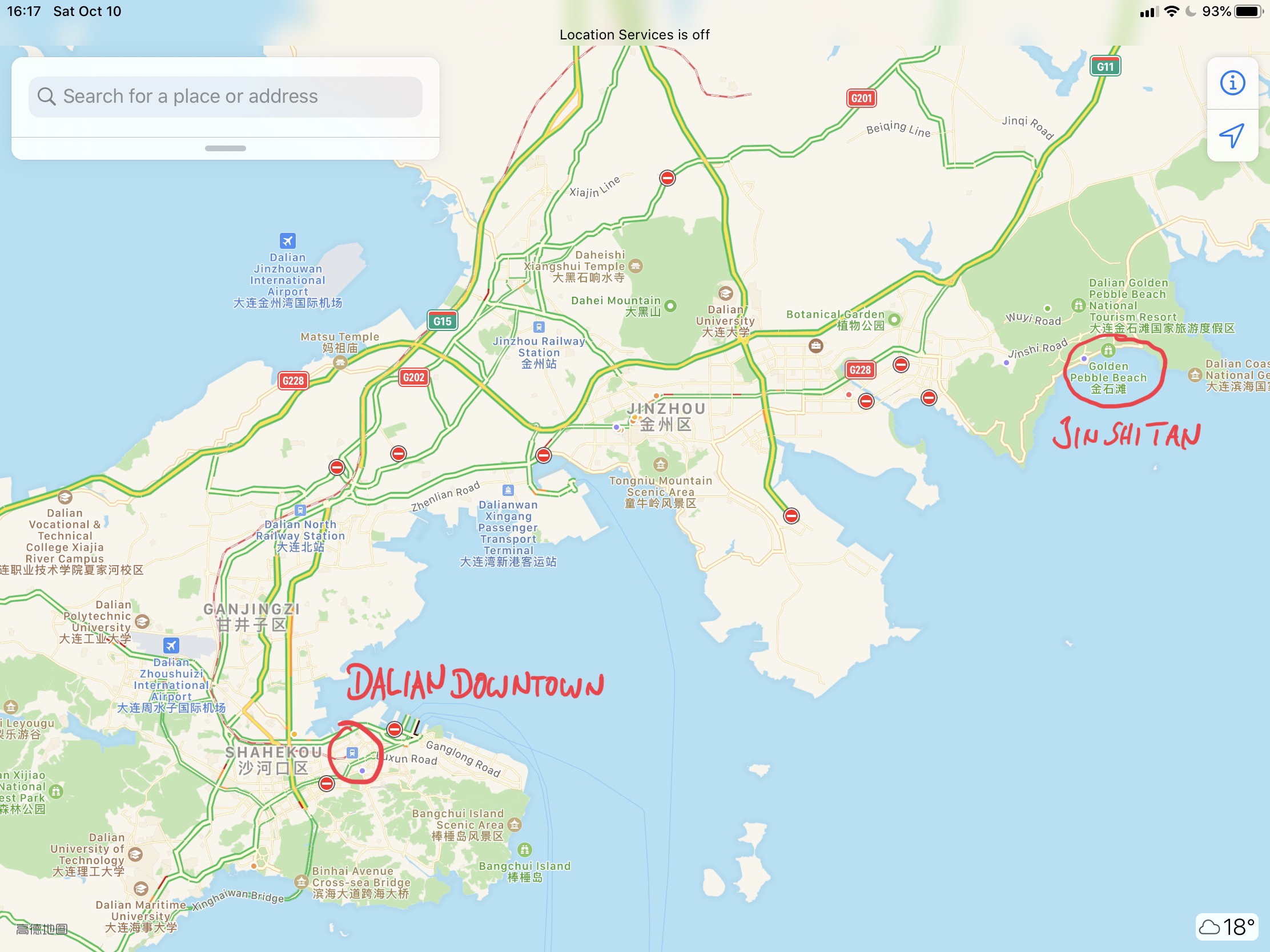Tap the Dalian North Railway Station icon
This screenshot has height=952, width=1270.
pos(300,510)
